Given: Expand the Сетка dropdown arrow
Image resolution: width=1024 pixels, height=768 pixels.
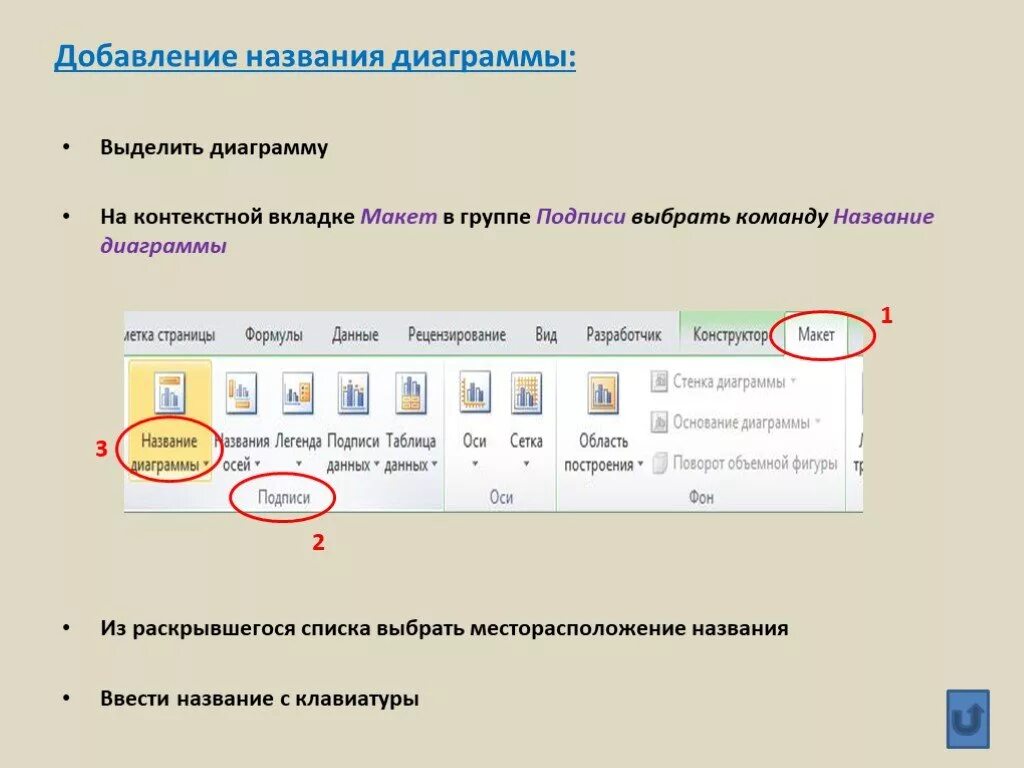Looking at the screenshot, I should point(526,464).
